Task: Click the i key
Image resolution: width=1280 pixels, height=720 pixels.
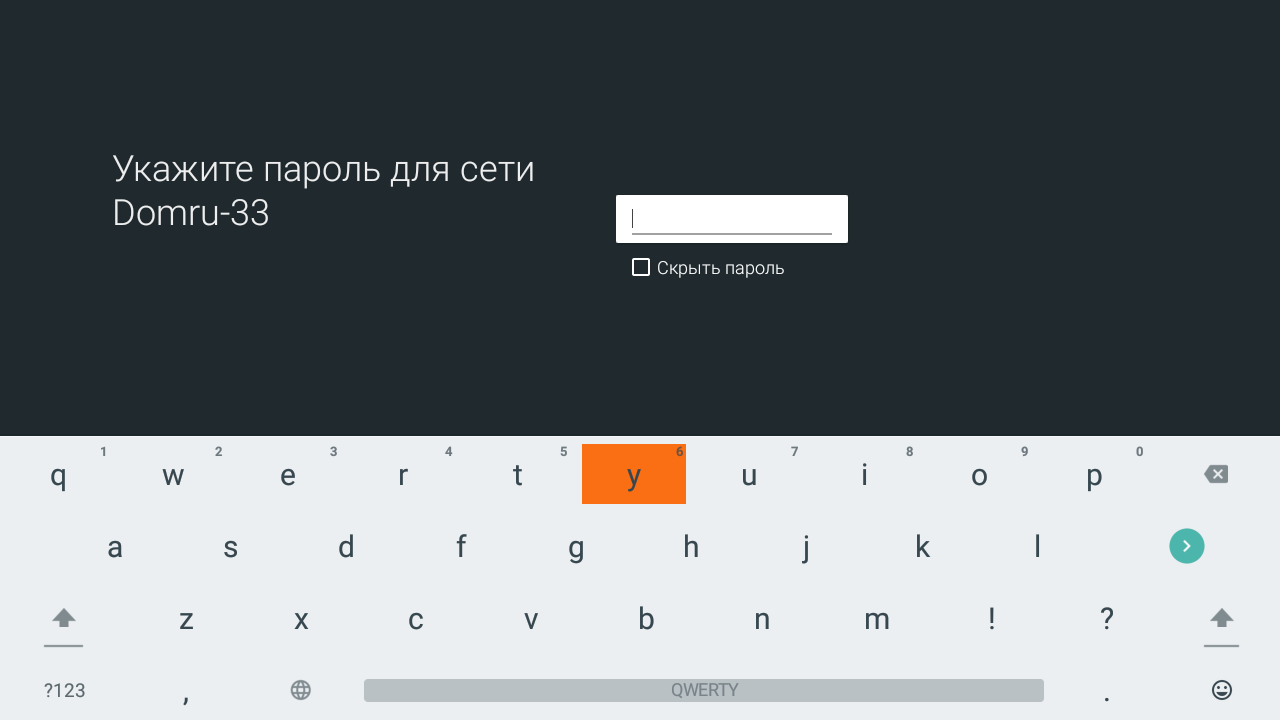Action: (x=864, y=474)
